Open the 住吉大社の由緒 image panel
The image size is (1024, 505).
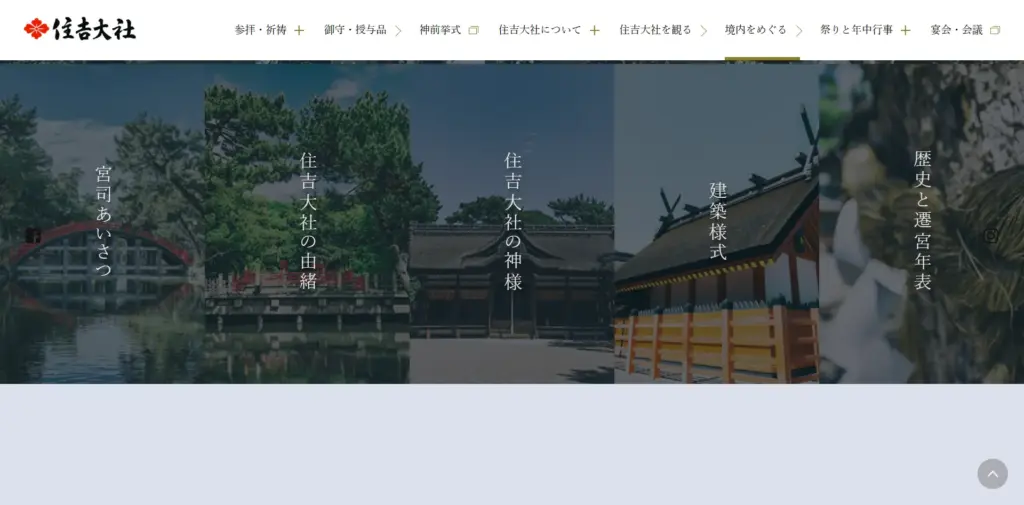coord(307,222)
